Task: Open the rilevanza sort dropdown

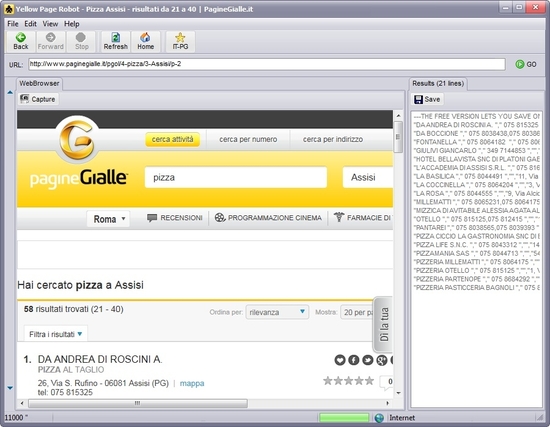Action: pyautogui.click(x=277, y=312)
